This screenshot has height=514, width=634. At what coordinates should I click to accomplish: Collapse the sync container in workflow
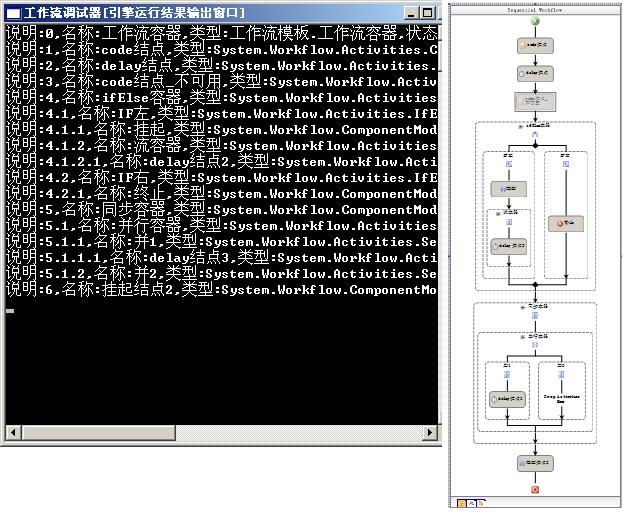click(523, 307)
